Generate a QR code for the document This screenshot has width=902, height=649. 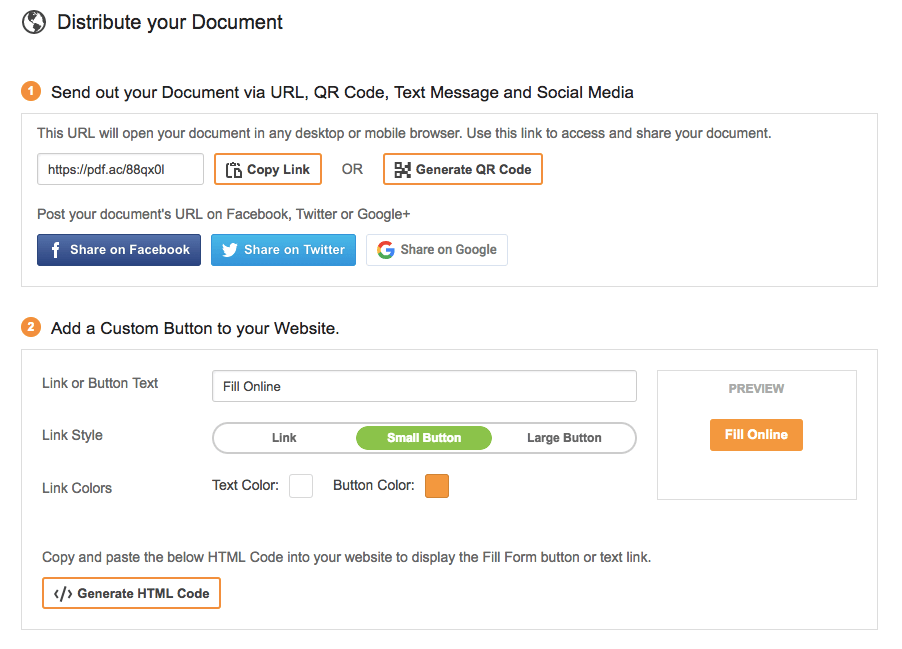[463, 169]
